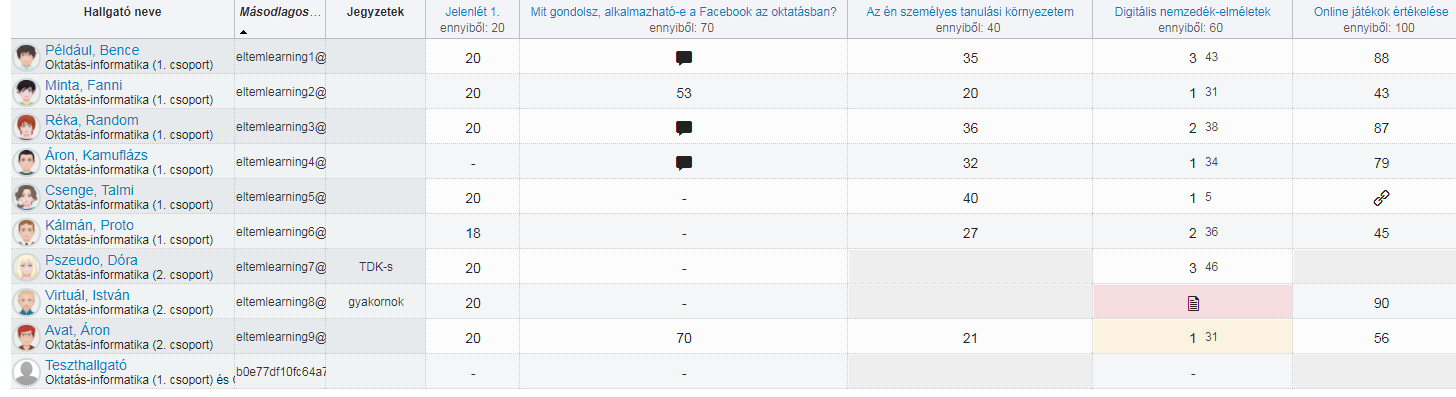Image resolution: width=1456 pixels, height=397 pixels.
Task: Open comment icon in Áron Kamuflázs's Facebook row
Action: [684, 163]
